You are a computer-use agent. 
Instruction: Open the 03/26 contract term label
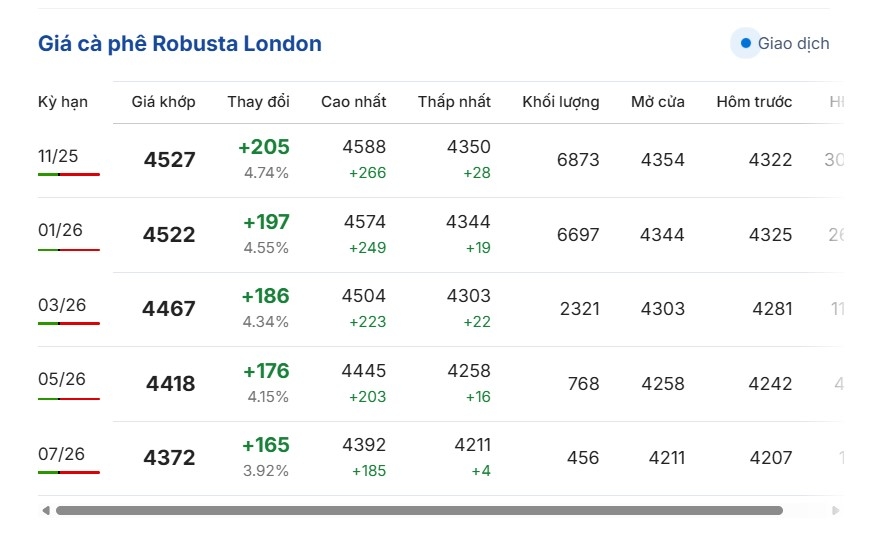coord(60,305)
